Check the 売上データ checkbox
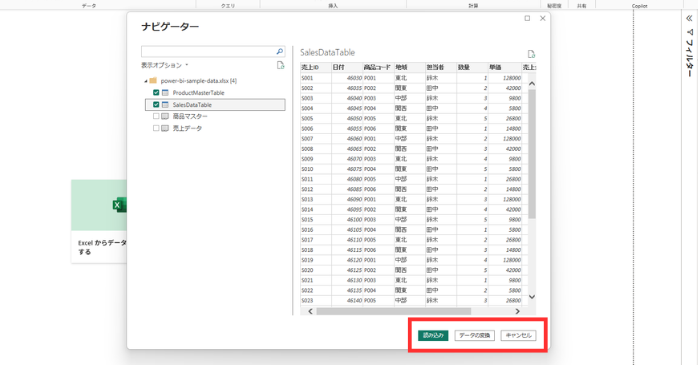 tap(156, 128)
